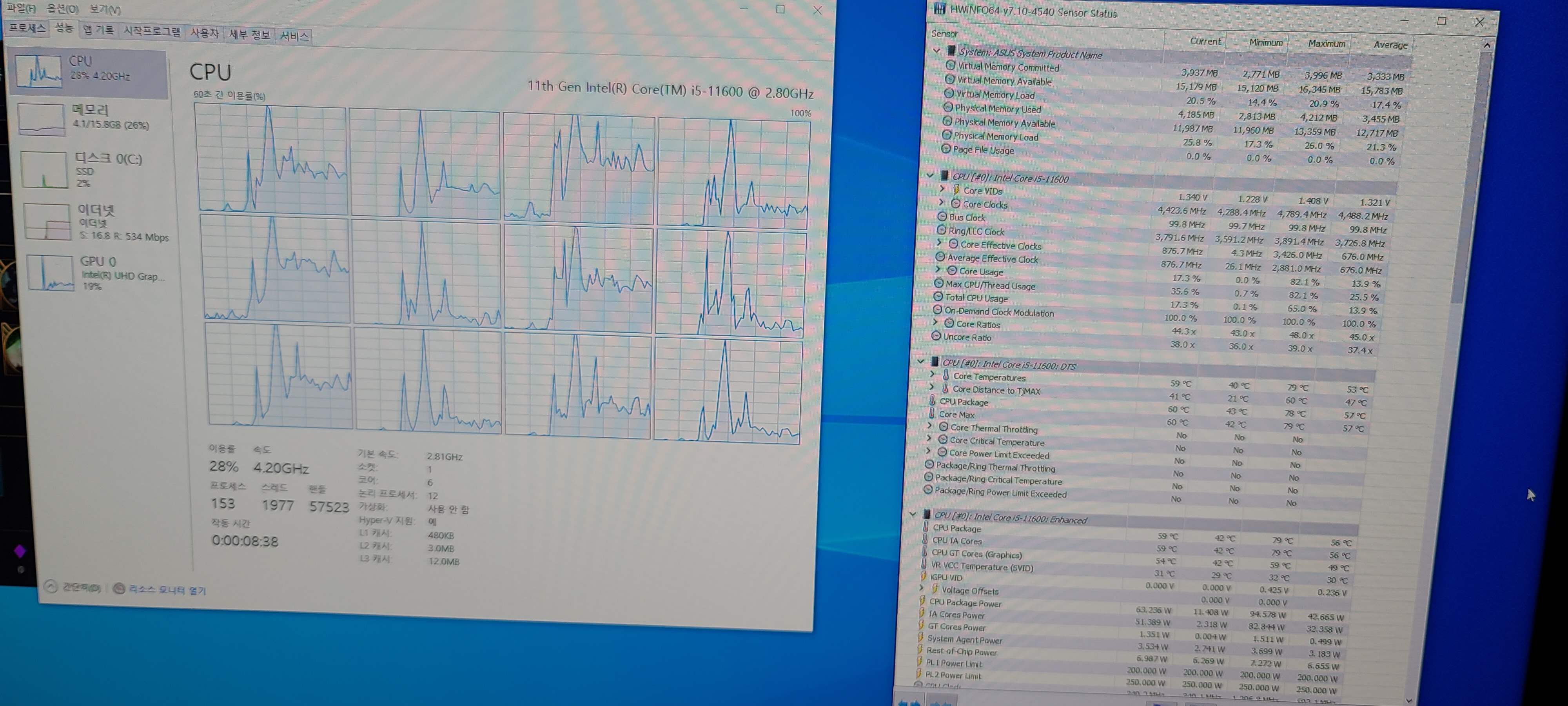Collapse the CPU [#0] Intel Core i5-11600 DTS group
The width and height of the screenshot is (1568, 706).
(921, 362)
